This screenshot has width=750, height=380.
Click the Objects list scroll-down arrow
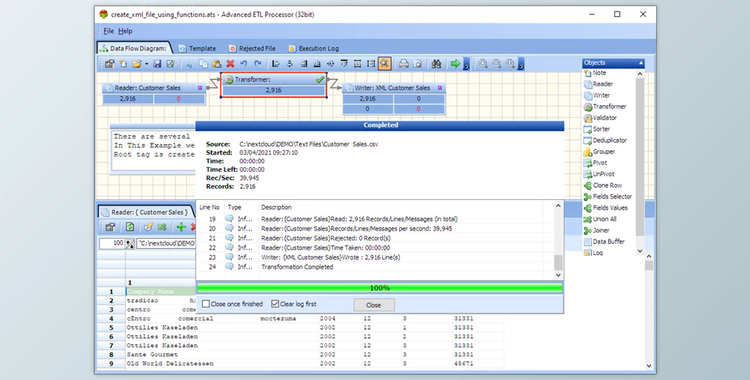[x=640, y=251]
